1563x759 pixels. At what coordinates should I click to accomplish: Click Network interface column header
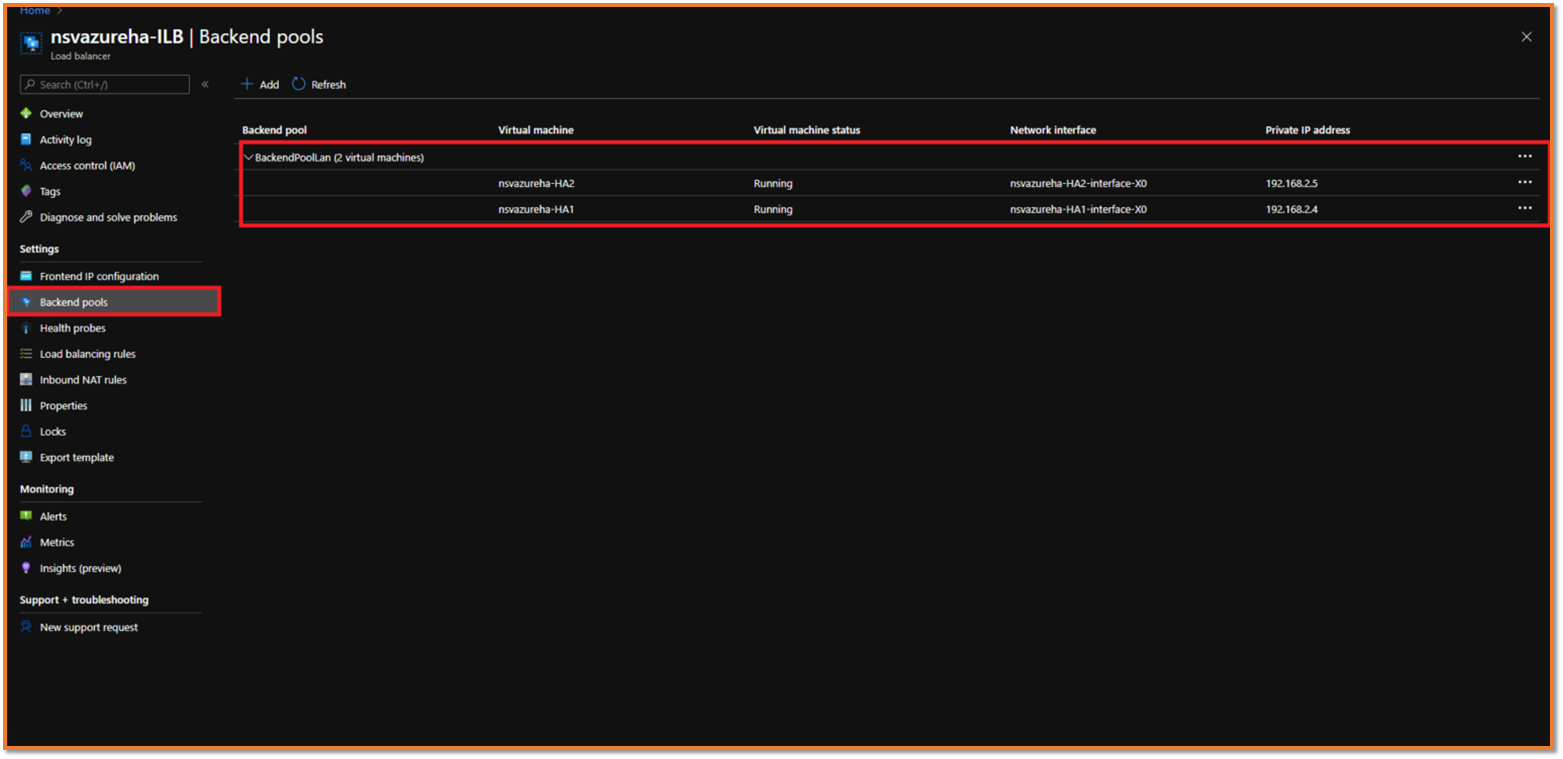tap(1053, 130)
